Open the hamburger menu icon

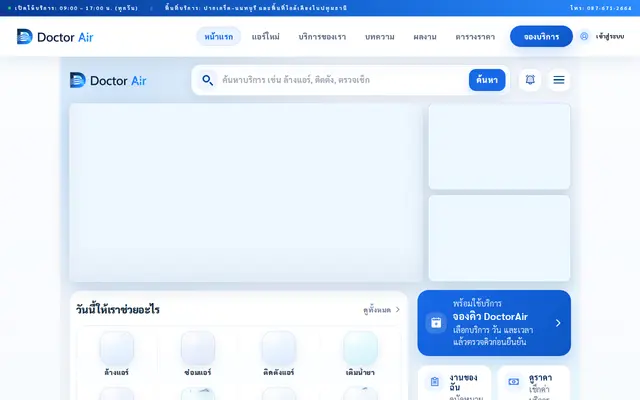tap(559, 80)
